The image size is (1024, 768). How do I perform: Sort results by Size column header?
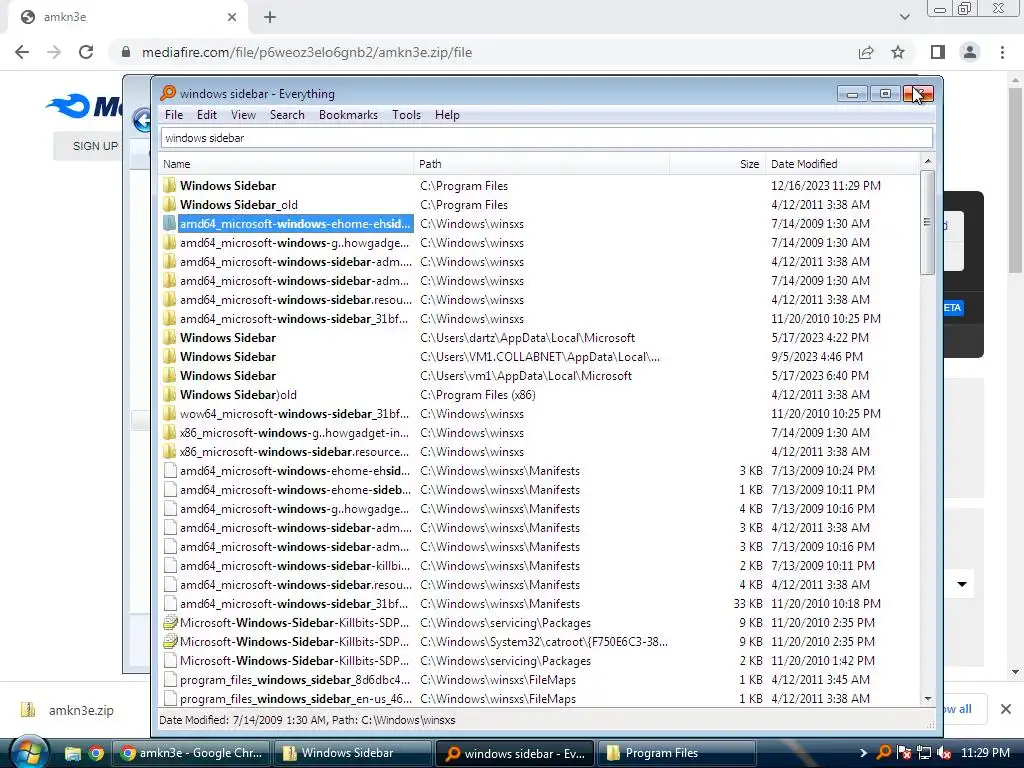click(717, 164)
